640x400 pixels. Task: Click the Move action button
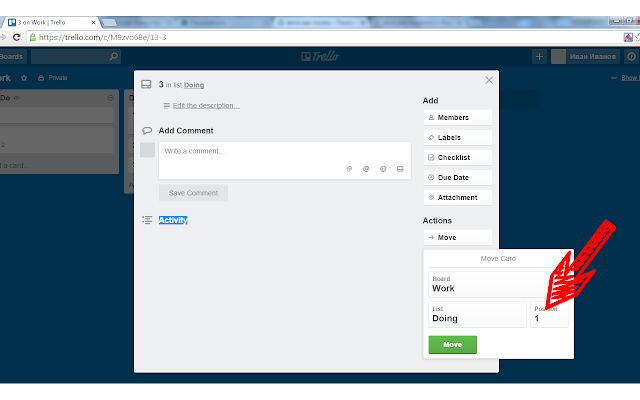[458, 238]
